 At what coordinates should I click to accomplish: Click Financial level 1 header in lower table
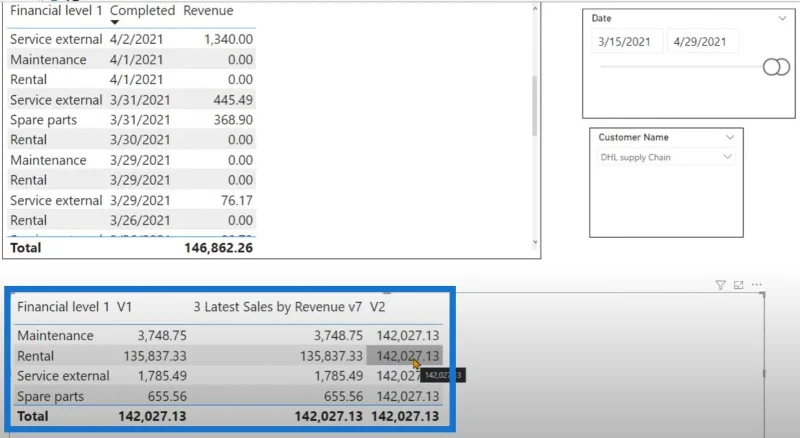63,307
